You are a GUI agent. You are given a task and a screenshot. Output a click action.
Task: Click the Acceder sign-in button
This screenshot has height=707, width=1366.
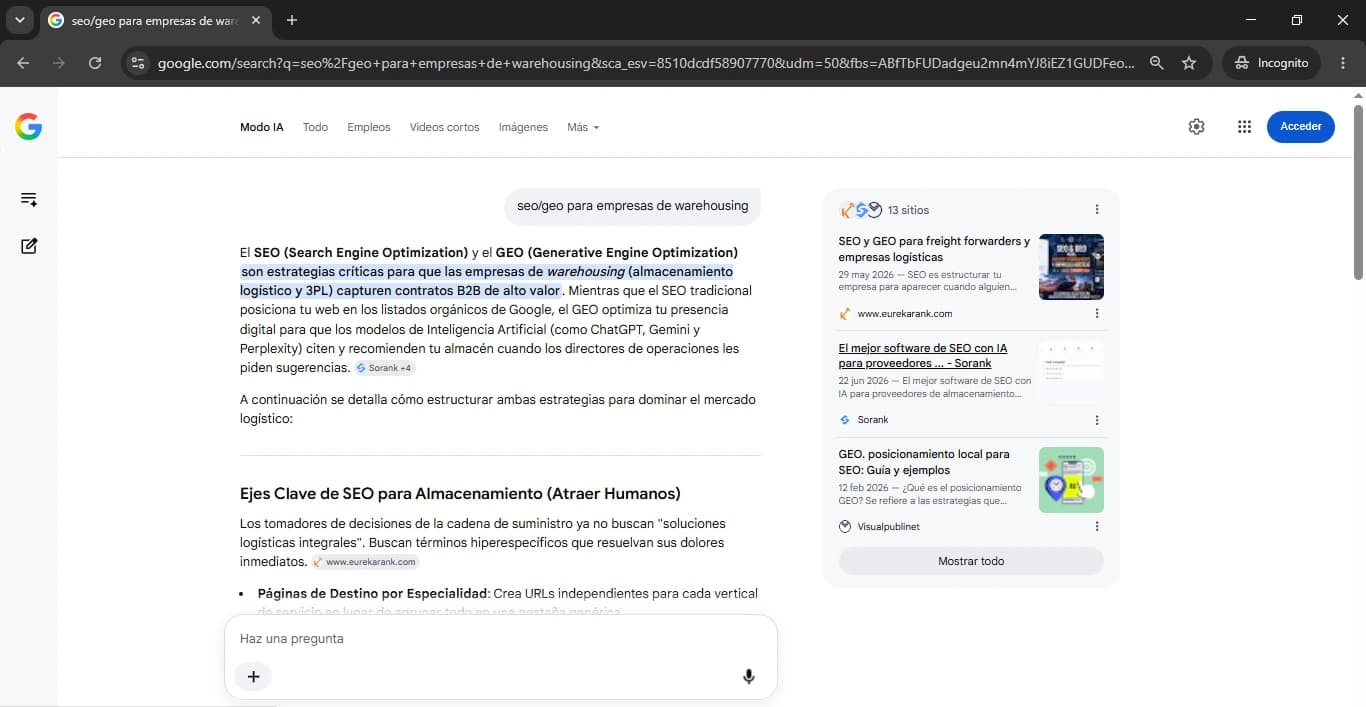click(1300, 127)
